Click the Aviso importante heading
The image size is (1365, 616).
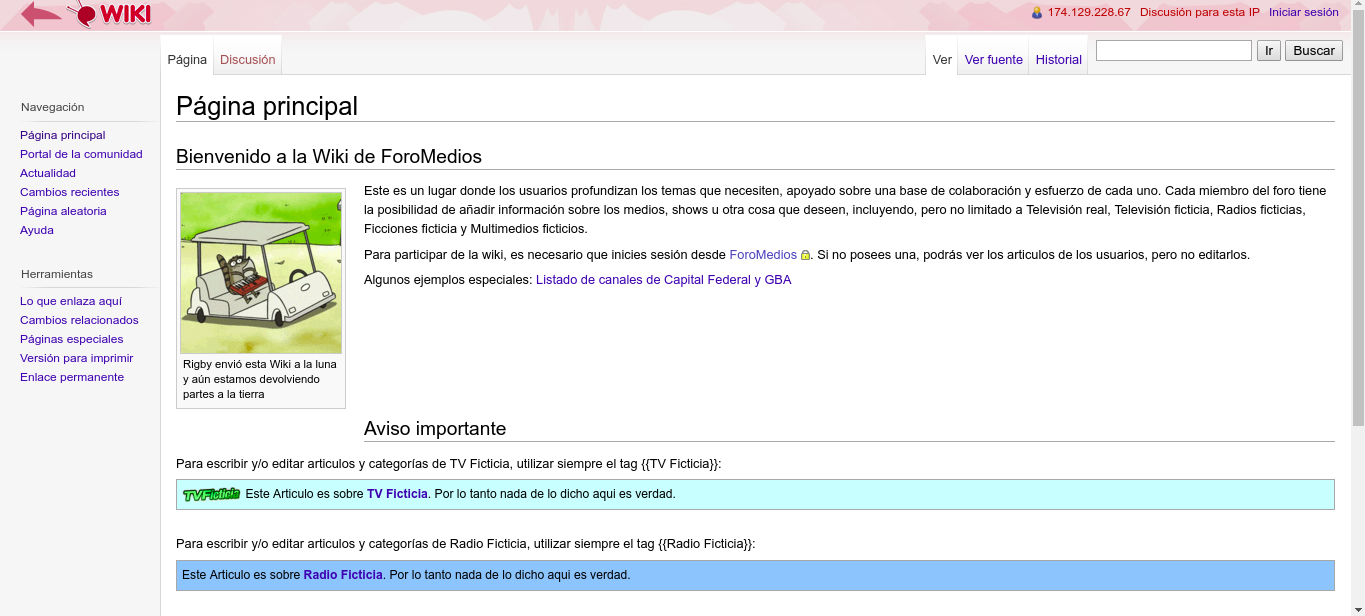point(435,429)
